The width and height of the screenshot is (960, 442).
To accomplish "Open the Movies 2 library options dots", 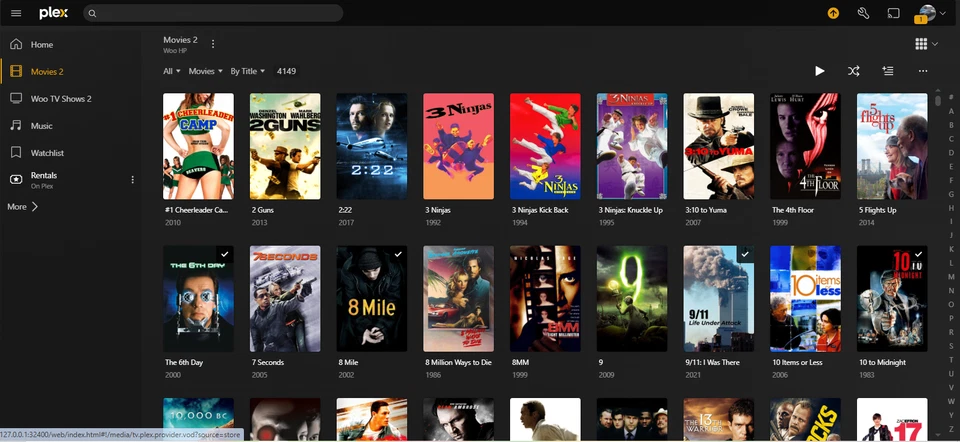I will [213, 44].
